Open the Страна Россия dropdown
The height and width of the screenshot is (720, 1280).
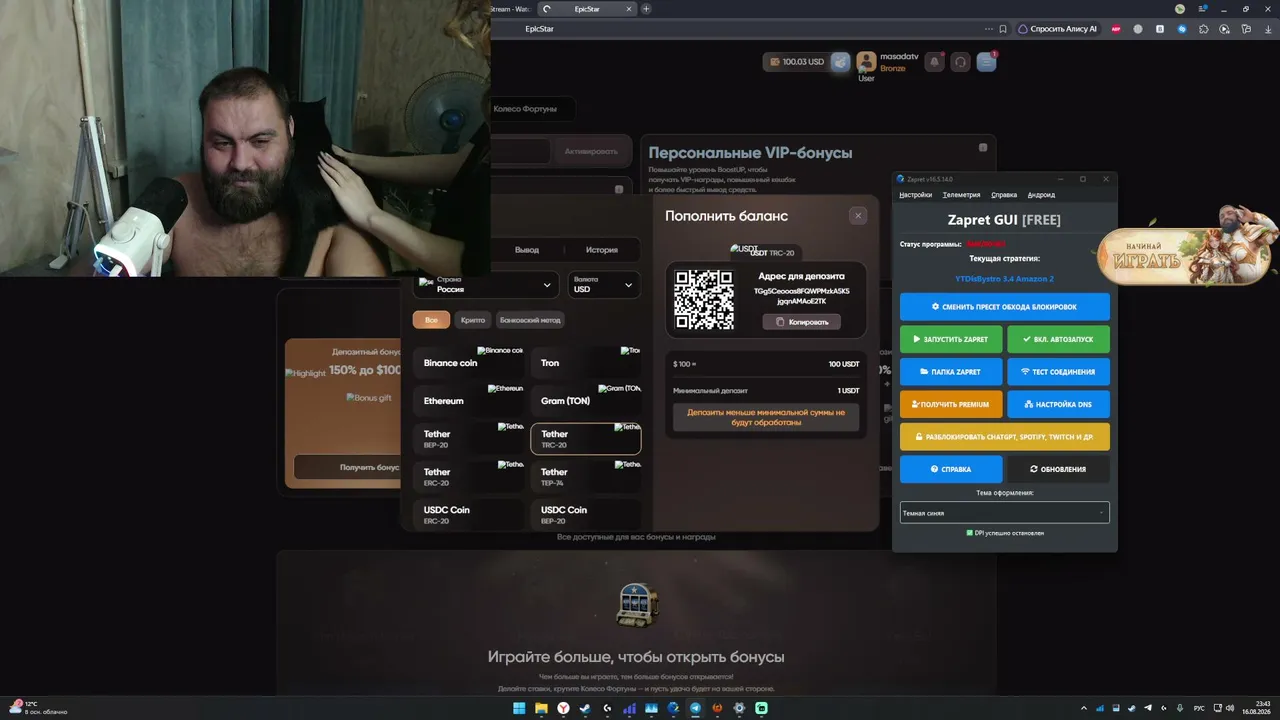[486, 285]
